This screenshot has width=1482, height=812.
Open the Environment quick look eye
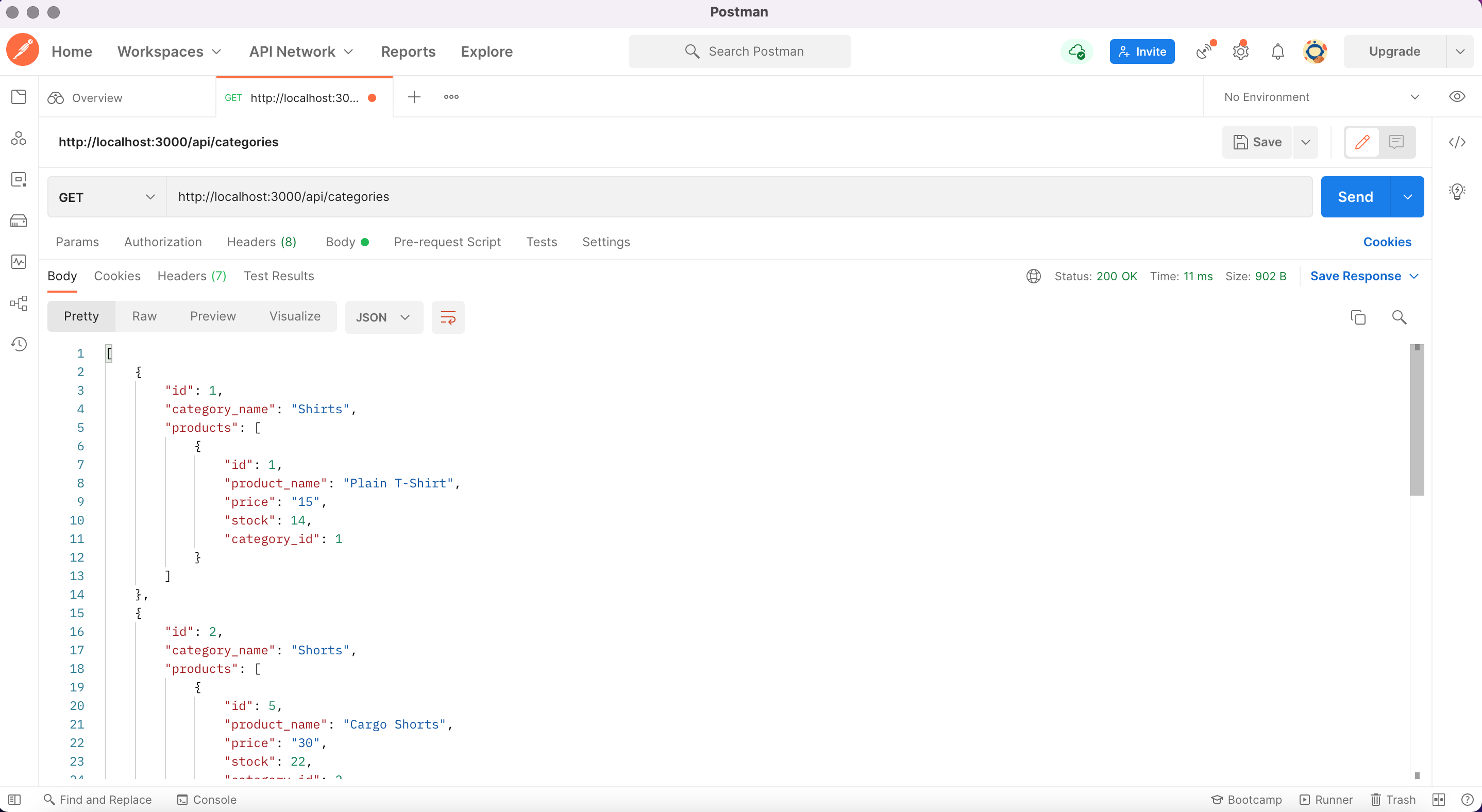tap(1457, 97)
